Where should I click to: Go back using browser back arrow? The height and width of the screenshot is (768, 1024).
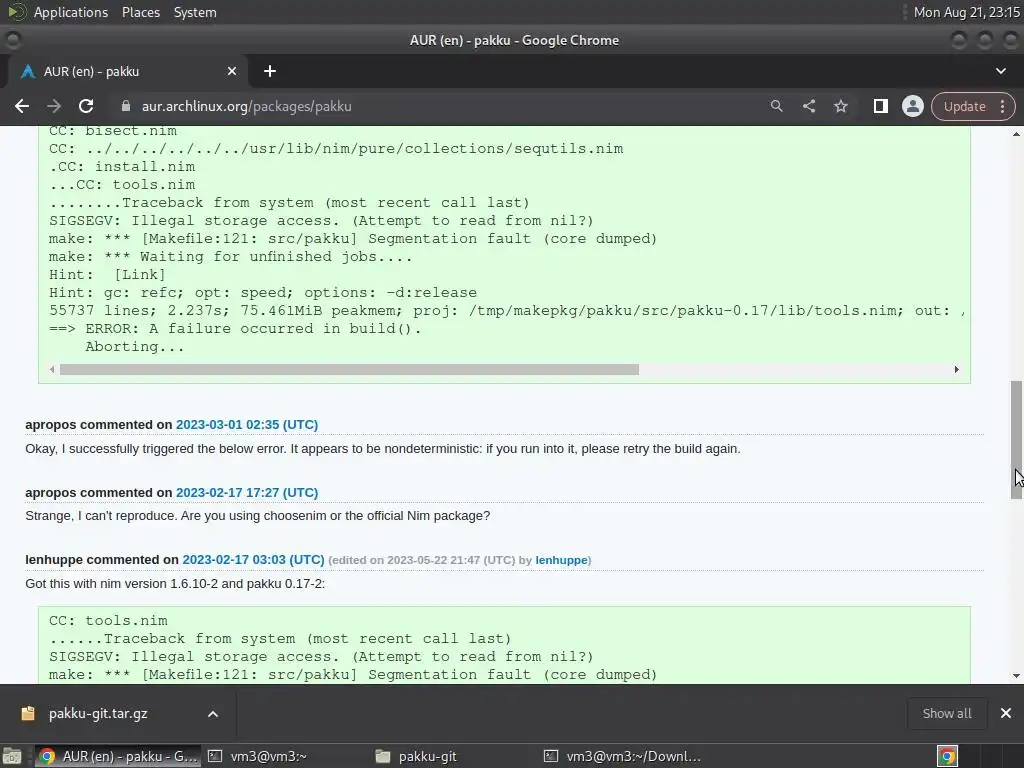pyautogui.click(x=22, y=106)
